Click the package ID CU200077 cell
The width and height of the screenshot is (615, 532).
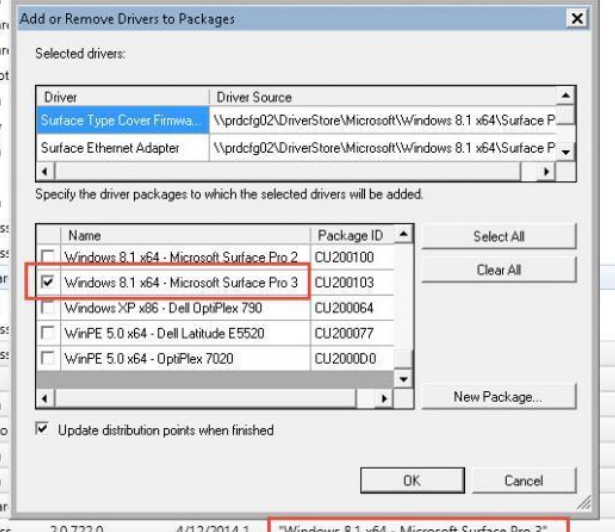tap(352, 333)
